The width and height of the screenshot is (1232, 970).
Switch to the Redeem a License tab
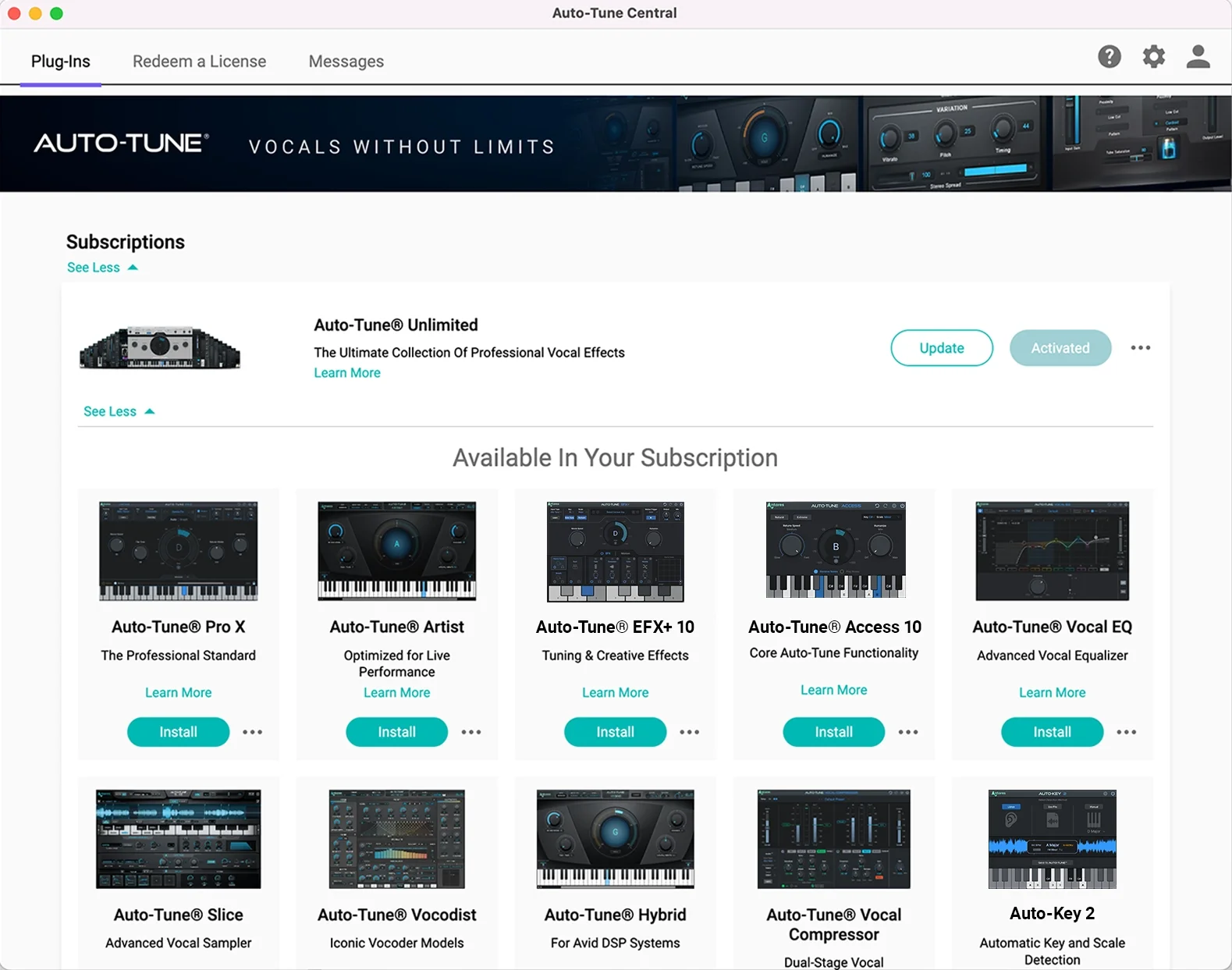199,61
